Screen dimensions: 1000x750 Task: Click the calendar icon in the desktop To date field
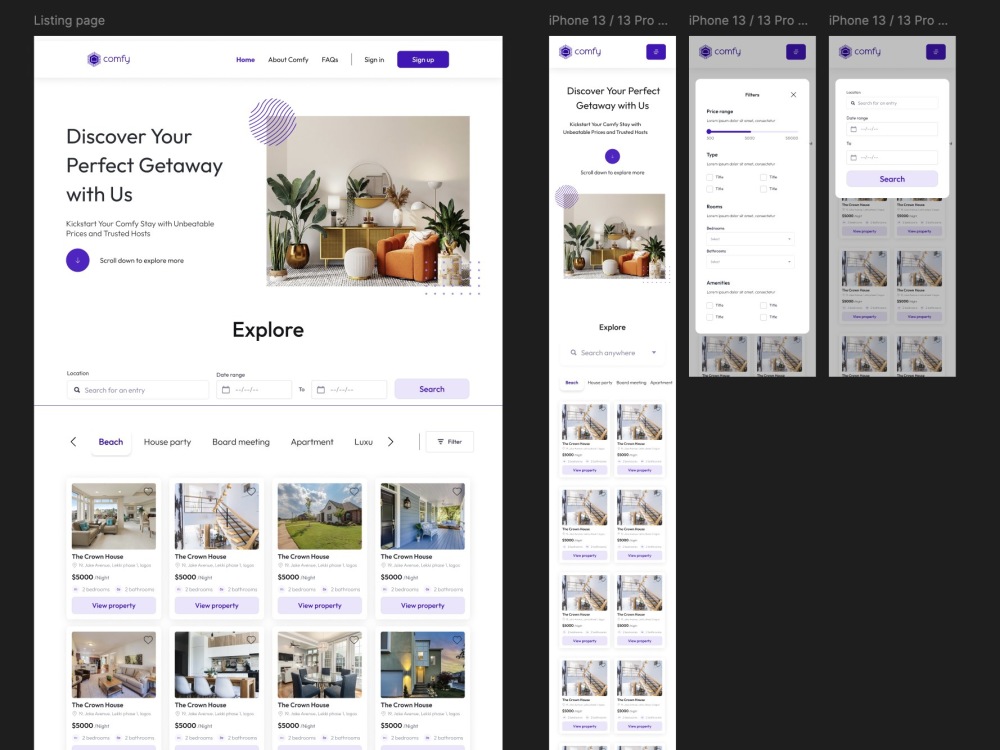click(321, 390)
